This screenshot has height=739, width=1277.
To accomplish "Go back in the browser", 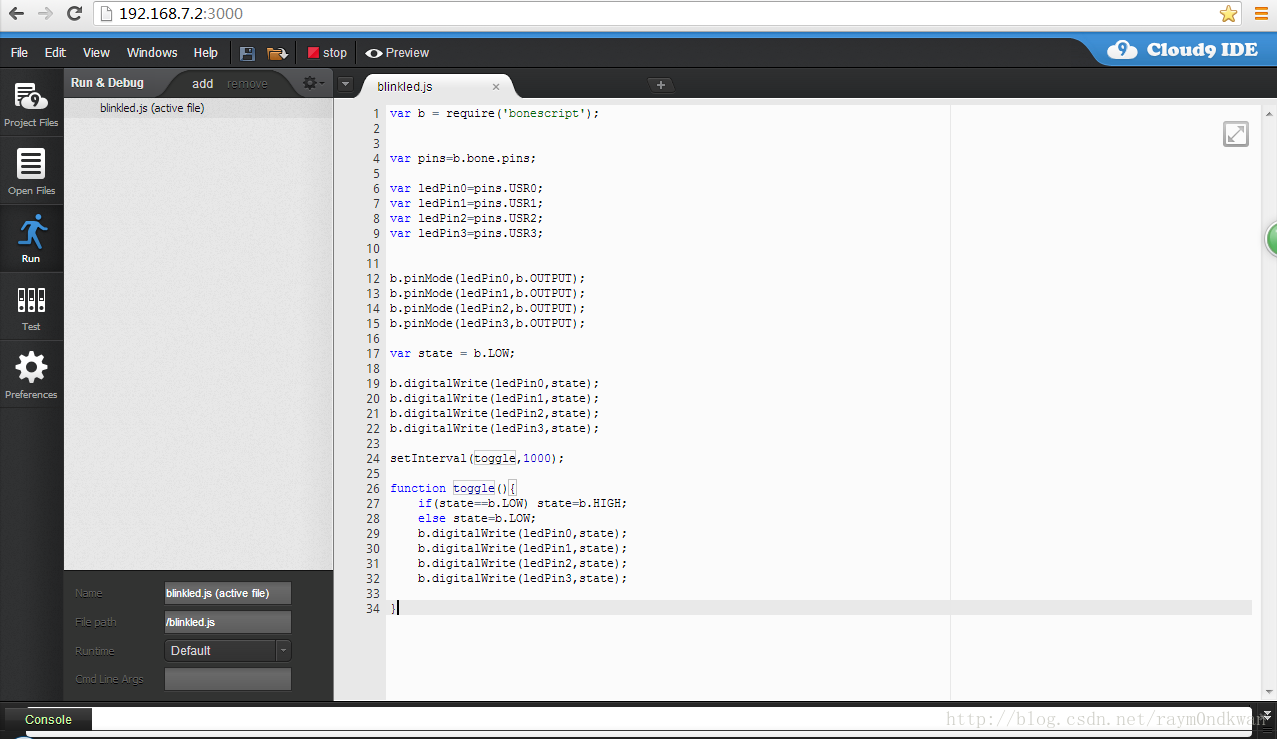I will click(x=16, y=13).
